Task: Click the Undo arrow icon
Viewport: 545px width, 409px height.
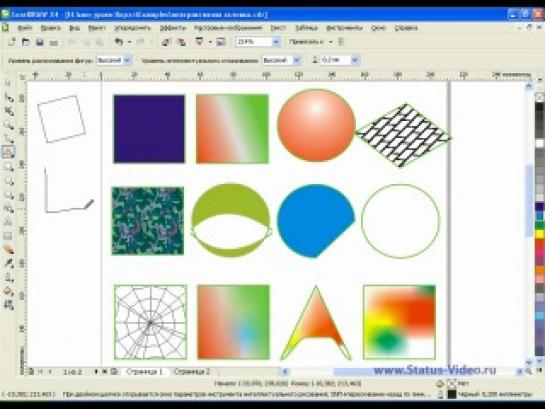Action: 119,42
